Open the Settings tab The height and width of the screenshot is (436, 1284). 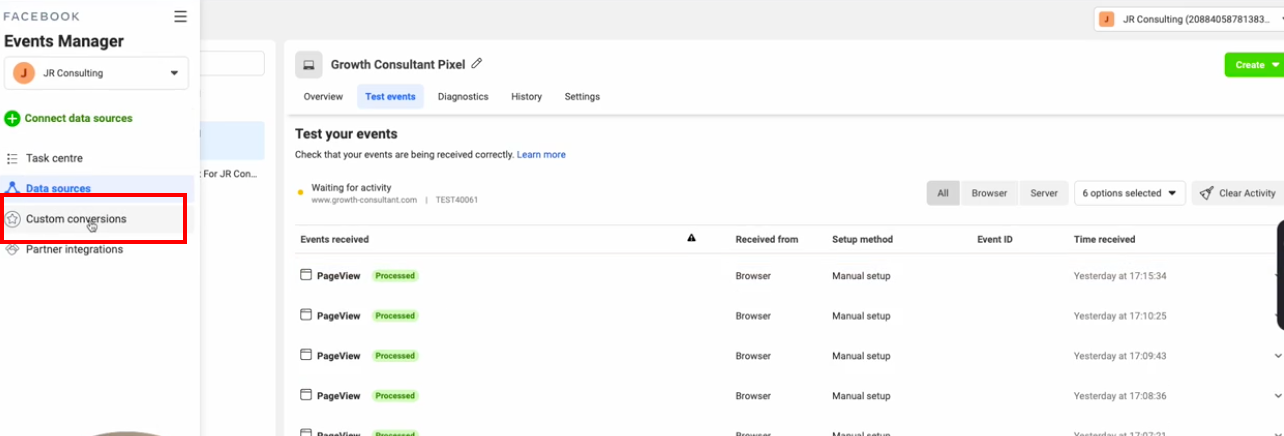click(582, 97)
